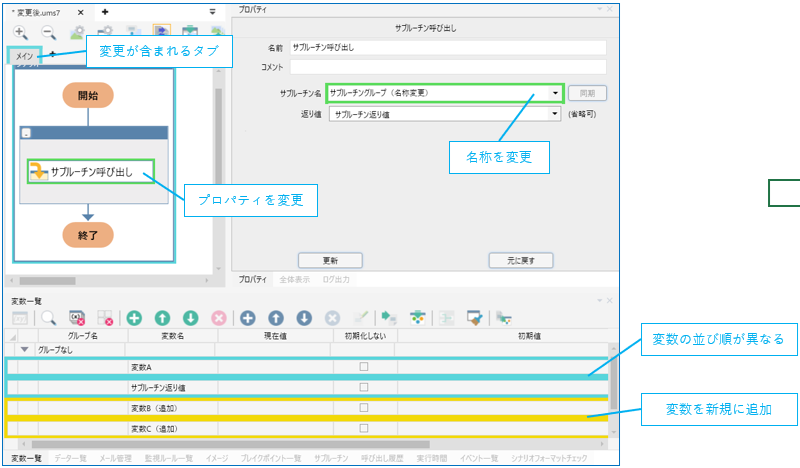Select the 全体表示 tab

(292, 279)
